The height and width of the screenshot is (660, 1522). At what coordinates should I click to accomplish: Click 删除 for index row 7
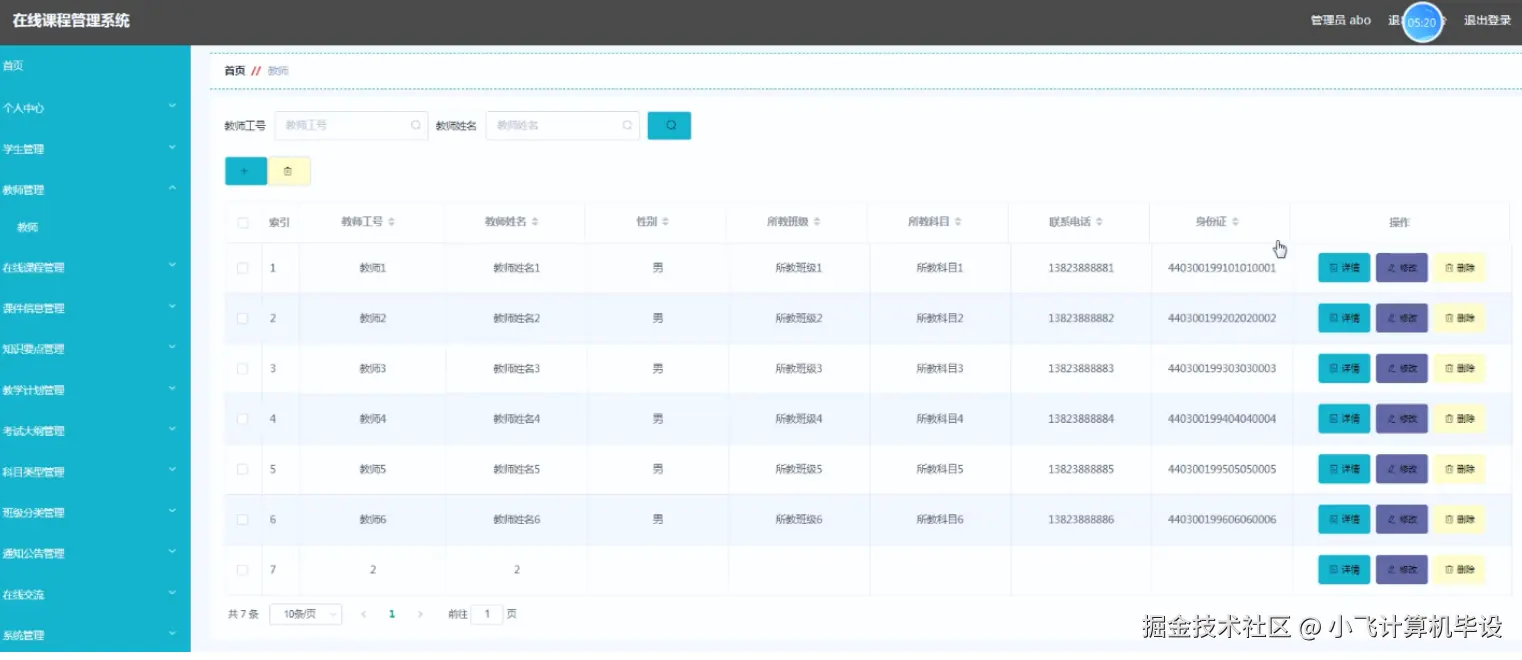[1460, 569]
